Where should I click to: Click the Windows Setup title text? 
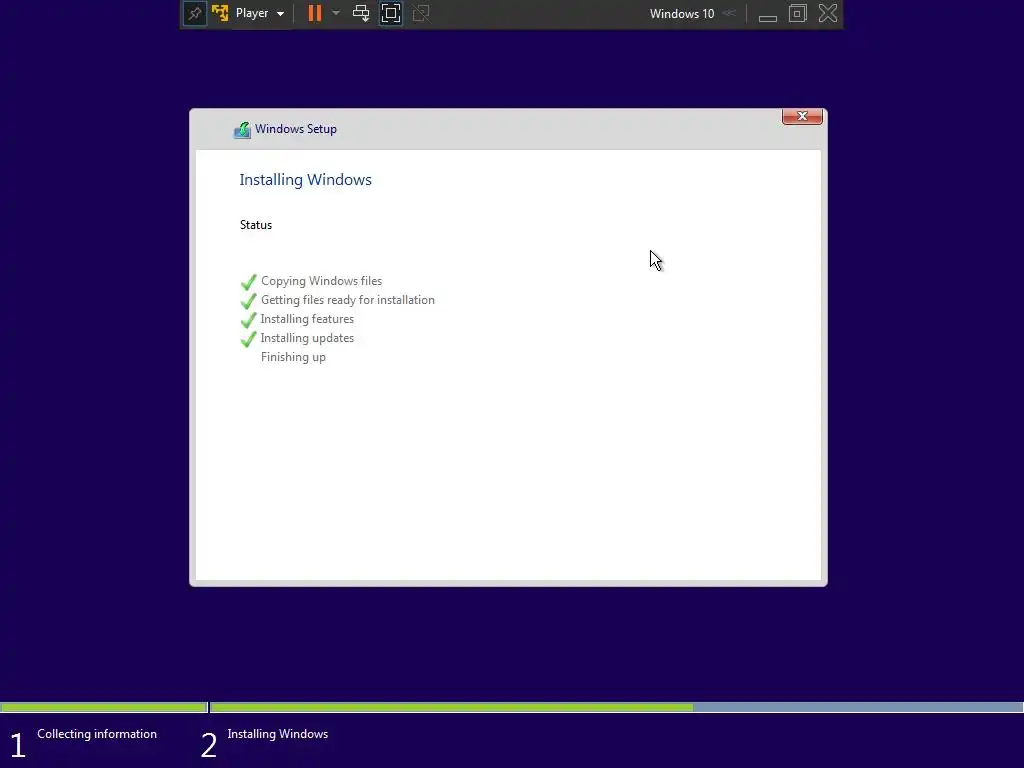point(296,129)
